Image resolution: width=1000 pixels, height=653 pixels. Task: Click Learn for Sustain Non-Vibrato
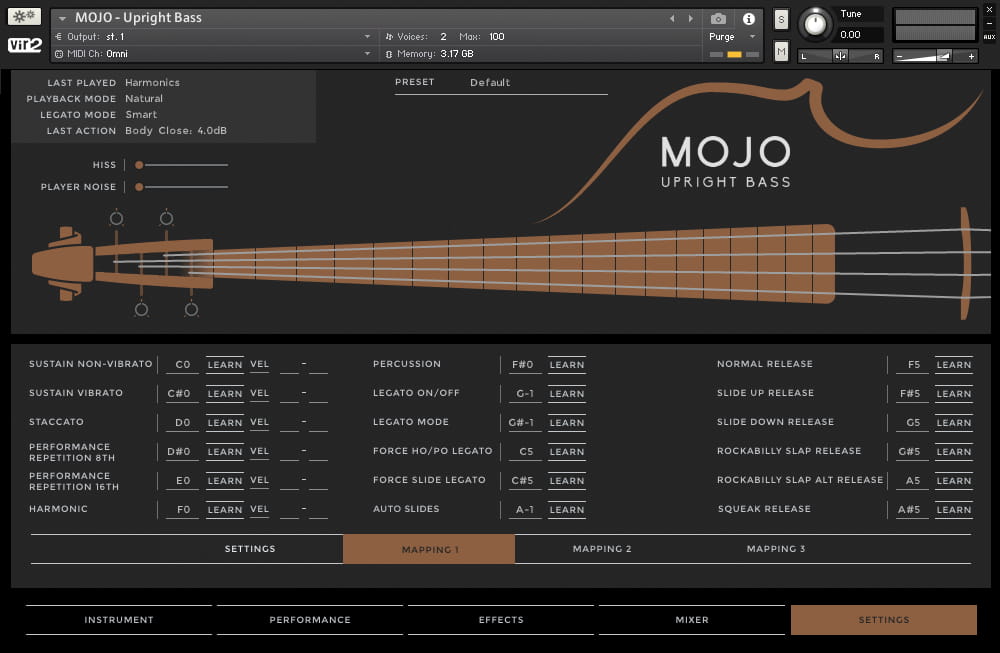coord(224,365)
